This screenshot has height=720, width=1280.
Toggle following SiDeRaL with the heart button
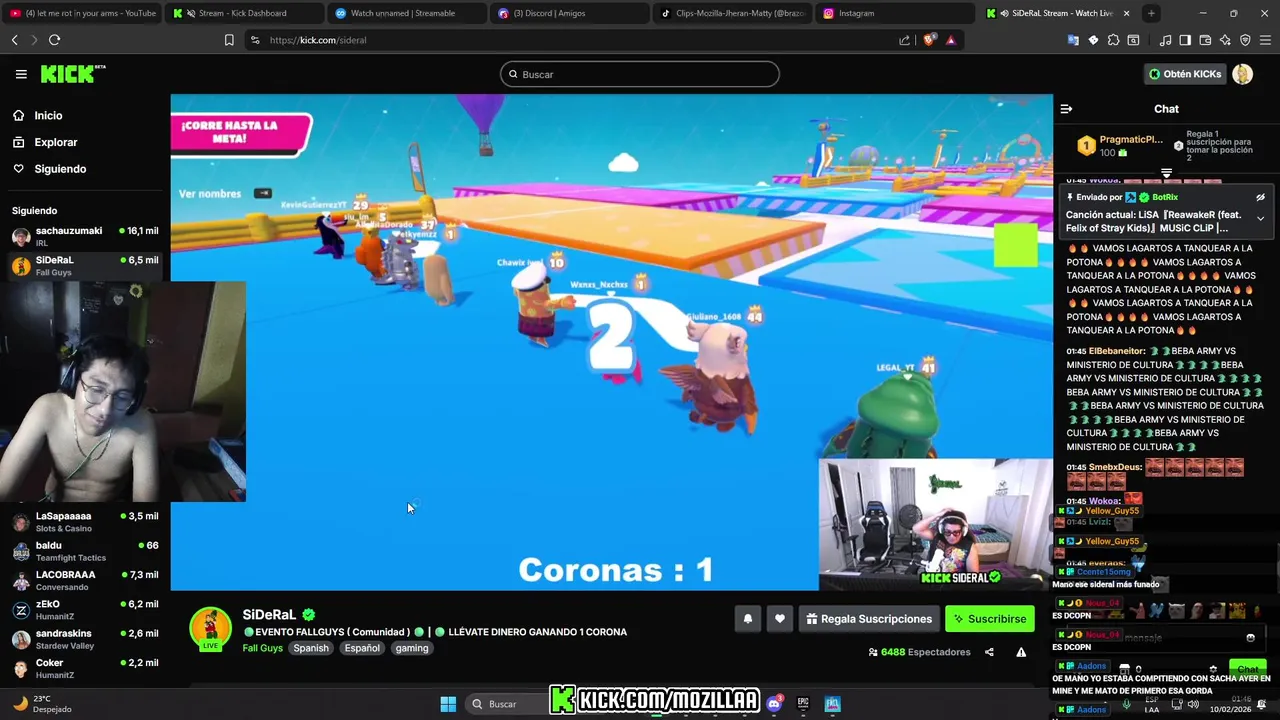point(780,619)
